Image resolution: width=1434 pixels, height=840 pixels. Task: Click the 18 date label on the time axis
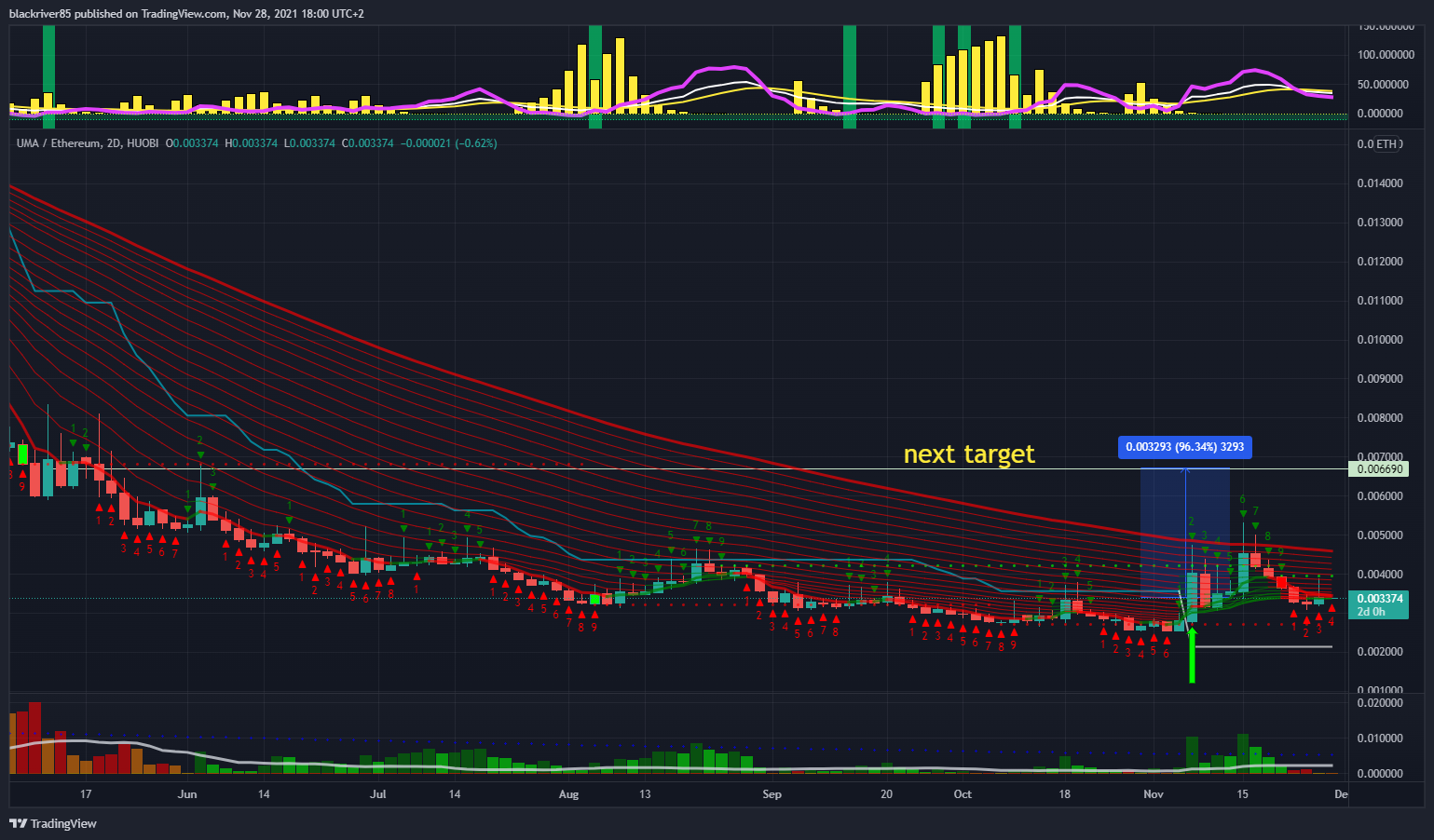(x=1064, y=794)
